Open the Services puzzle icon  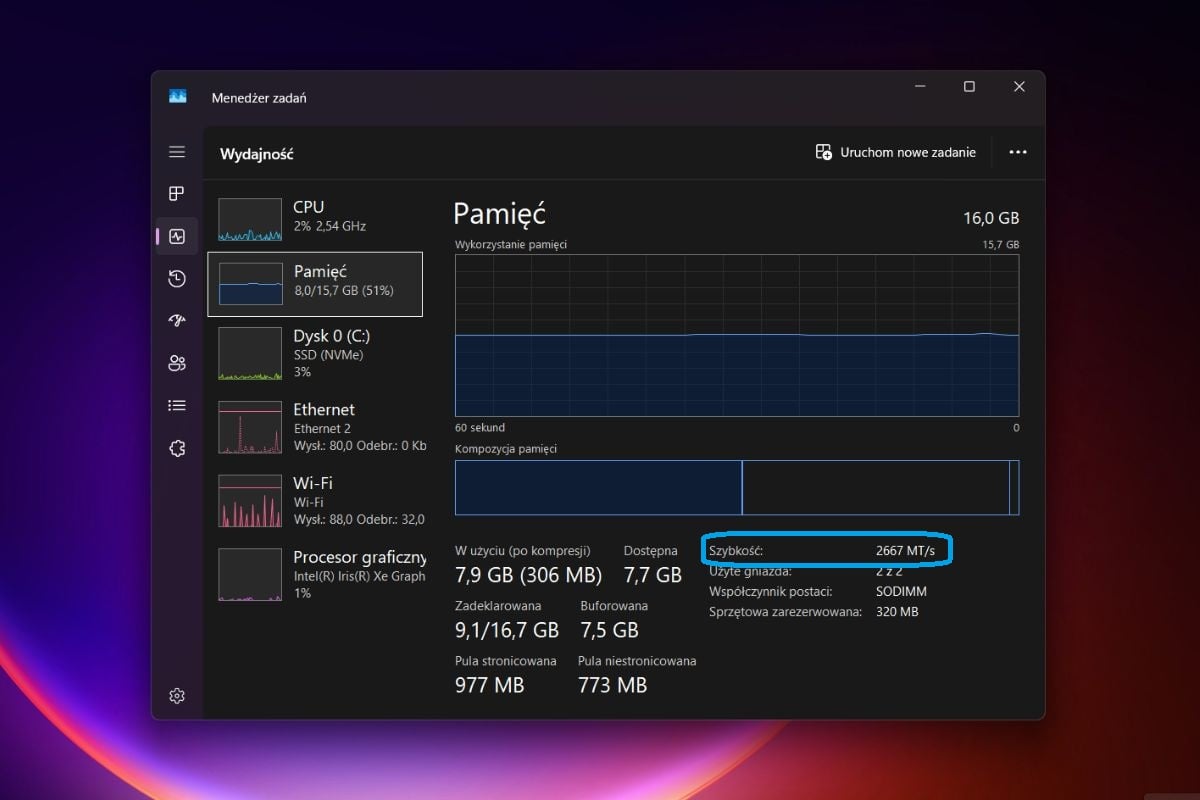tap(177, 448)
